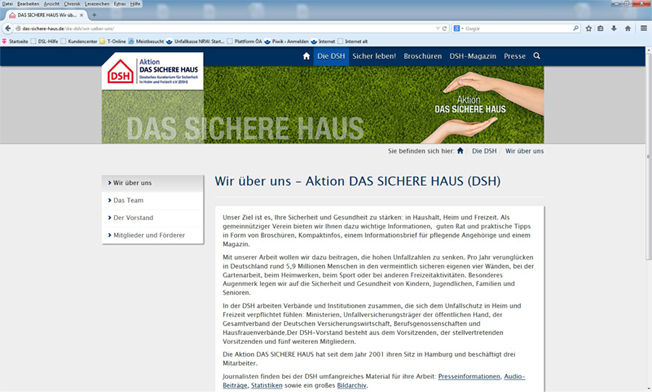Click Wir über uns in breadcrumb
The image size is (652, 392).
point(524,151)
